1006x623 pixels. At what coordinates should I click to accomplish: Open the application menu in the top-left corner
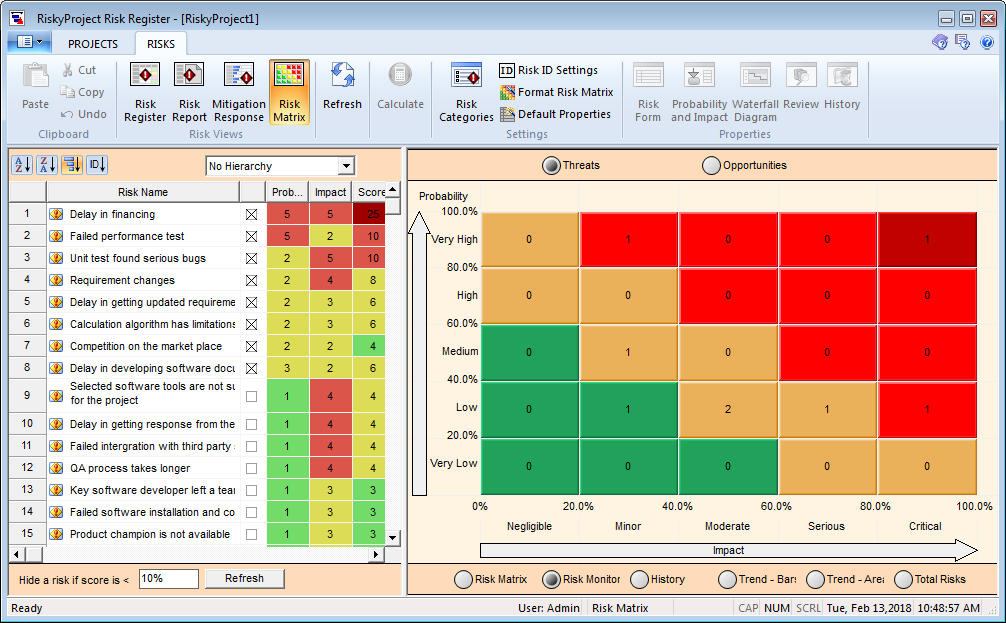tap(30, 42)
